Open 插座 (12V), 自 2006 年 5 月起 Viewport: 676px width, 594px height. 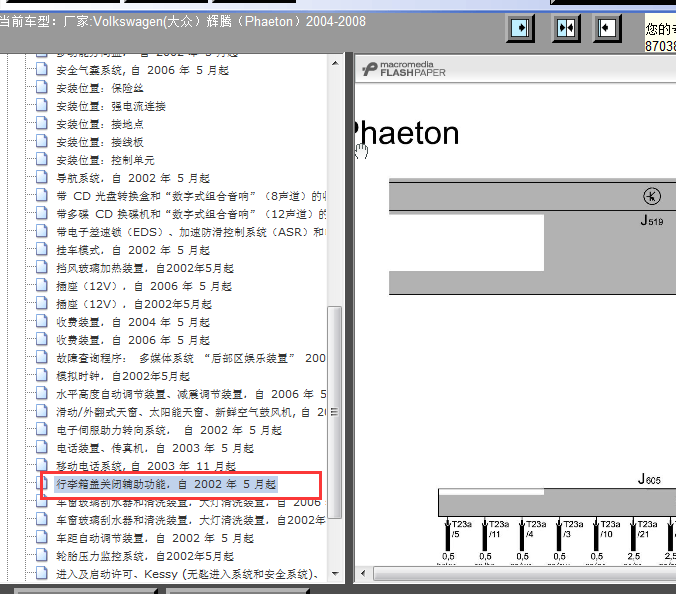point(144,286)
